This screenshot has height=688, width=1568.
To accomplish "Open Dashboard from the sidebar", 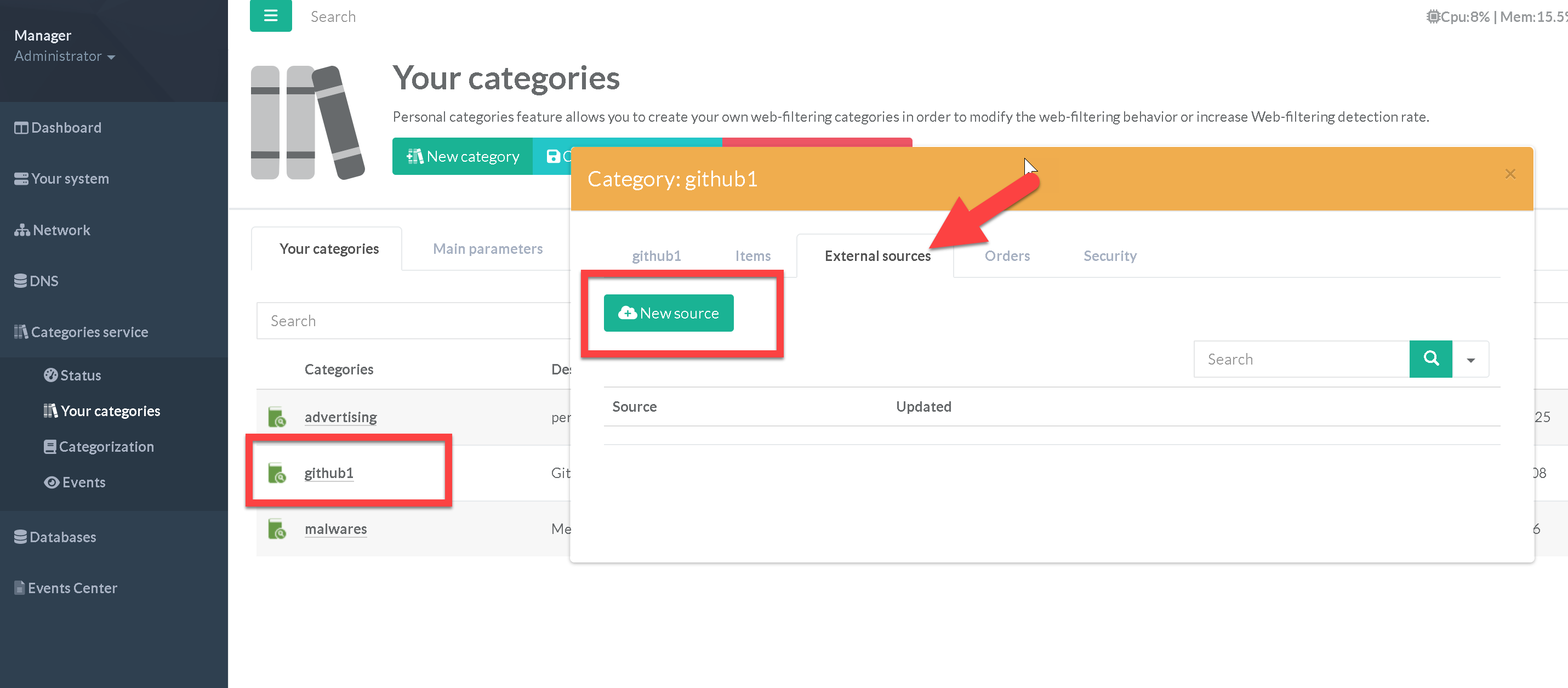I will [x=66, y=128].
